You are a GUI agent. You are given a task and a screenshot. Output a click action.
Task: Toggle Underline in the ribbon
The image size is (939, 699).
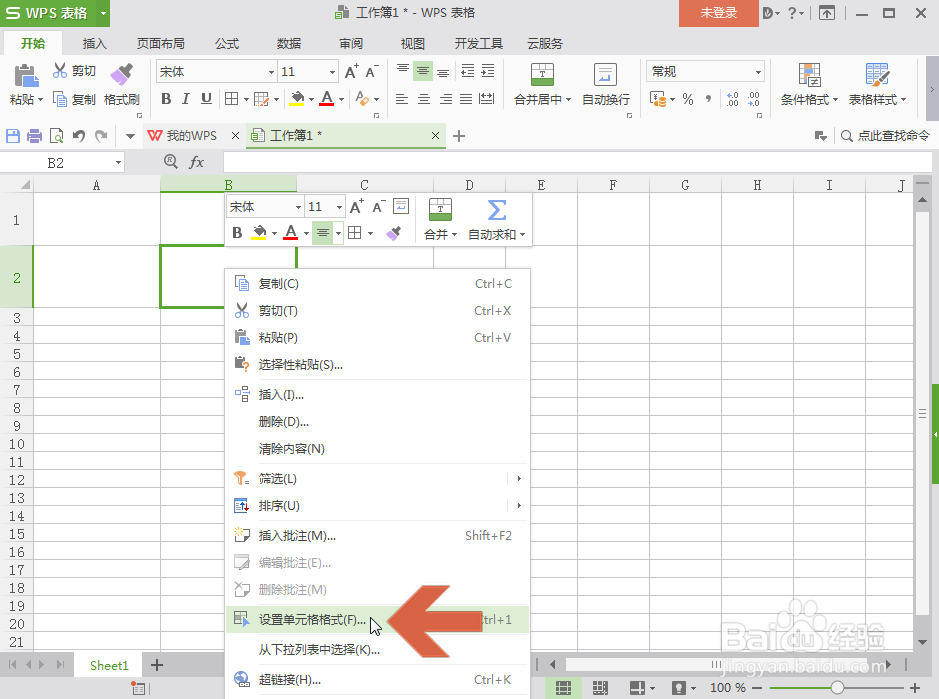pyautogui.click(x=206, y=98)
